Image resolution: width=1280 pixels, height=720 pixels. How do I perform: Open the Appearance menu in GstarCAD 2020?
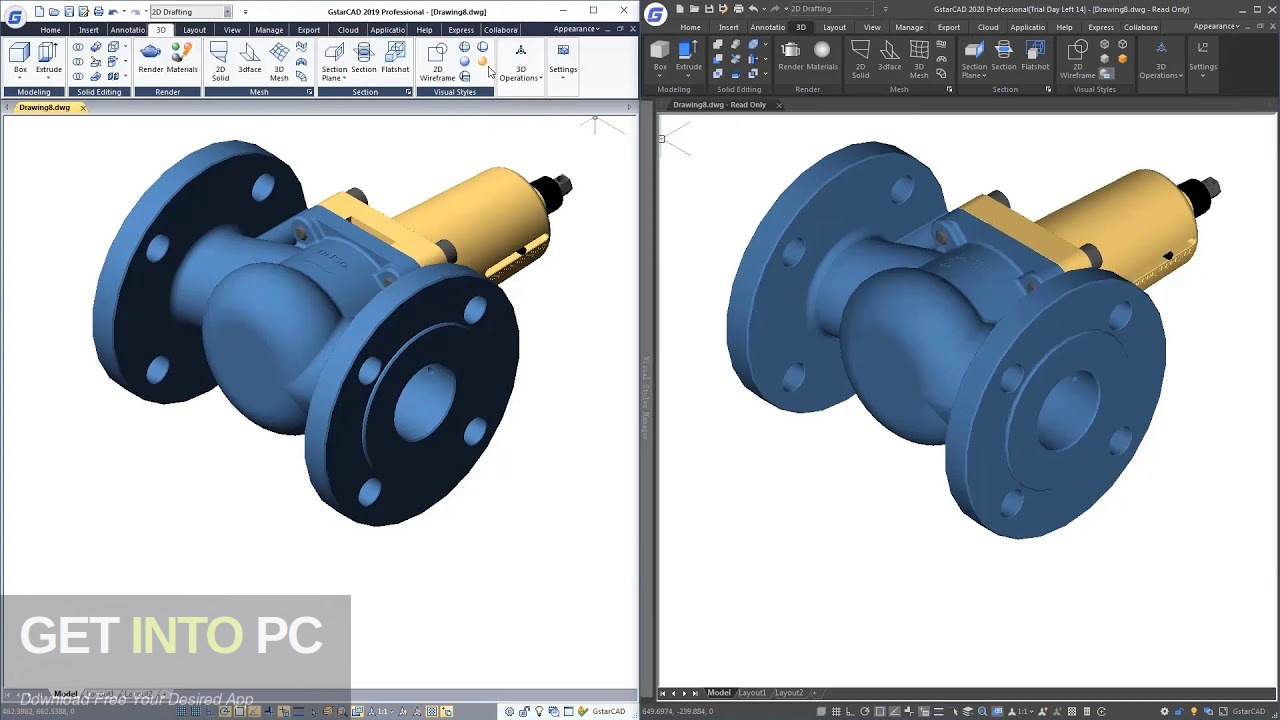(x=1217, y=27)
